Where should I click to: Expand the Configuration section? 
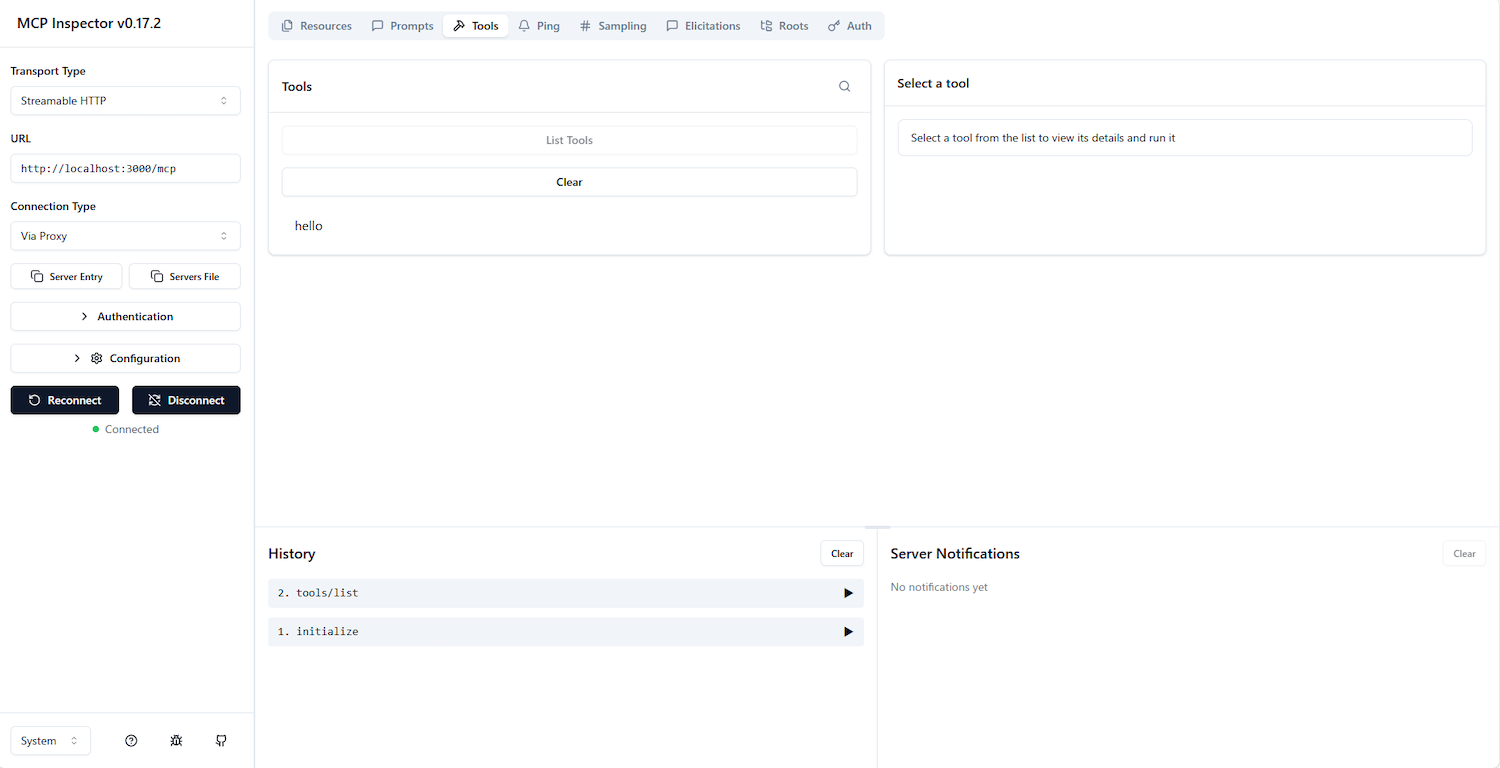coord(125,359)
